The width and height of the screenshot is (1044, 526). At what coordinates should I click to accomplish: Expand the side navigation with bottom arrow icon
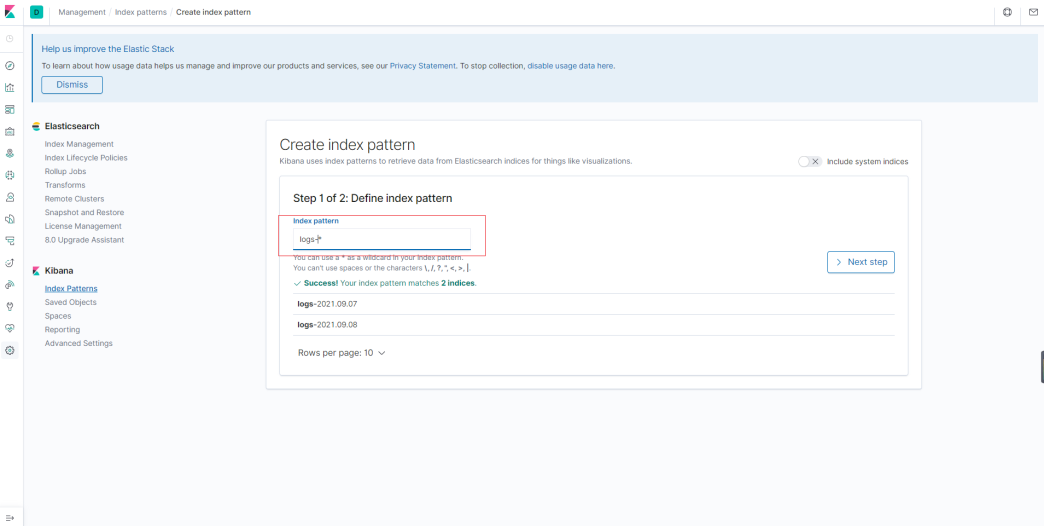click(x=9, y=517)
